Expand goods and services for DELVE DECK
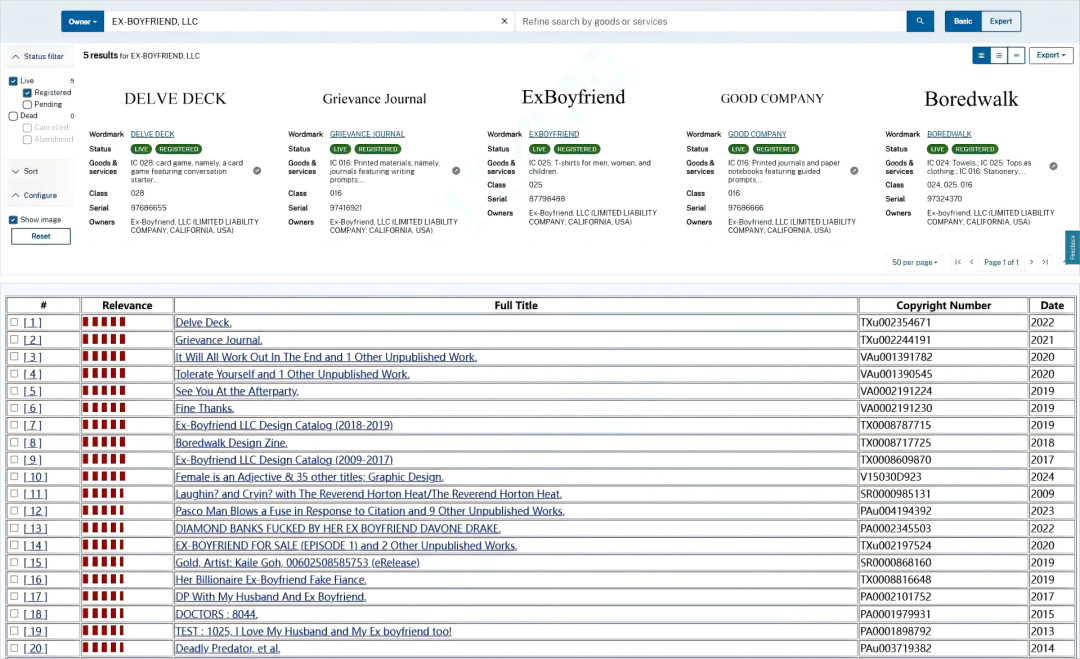The image size is (1080, 659). [x=257, y=171]
